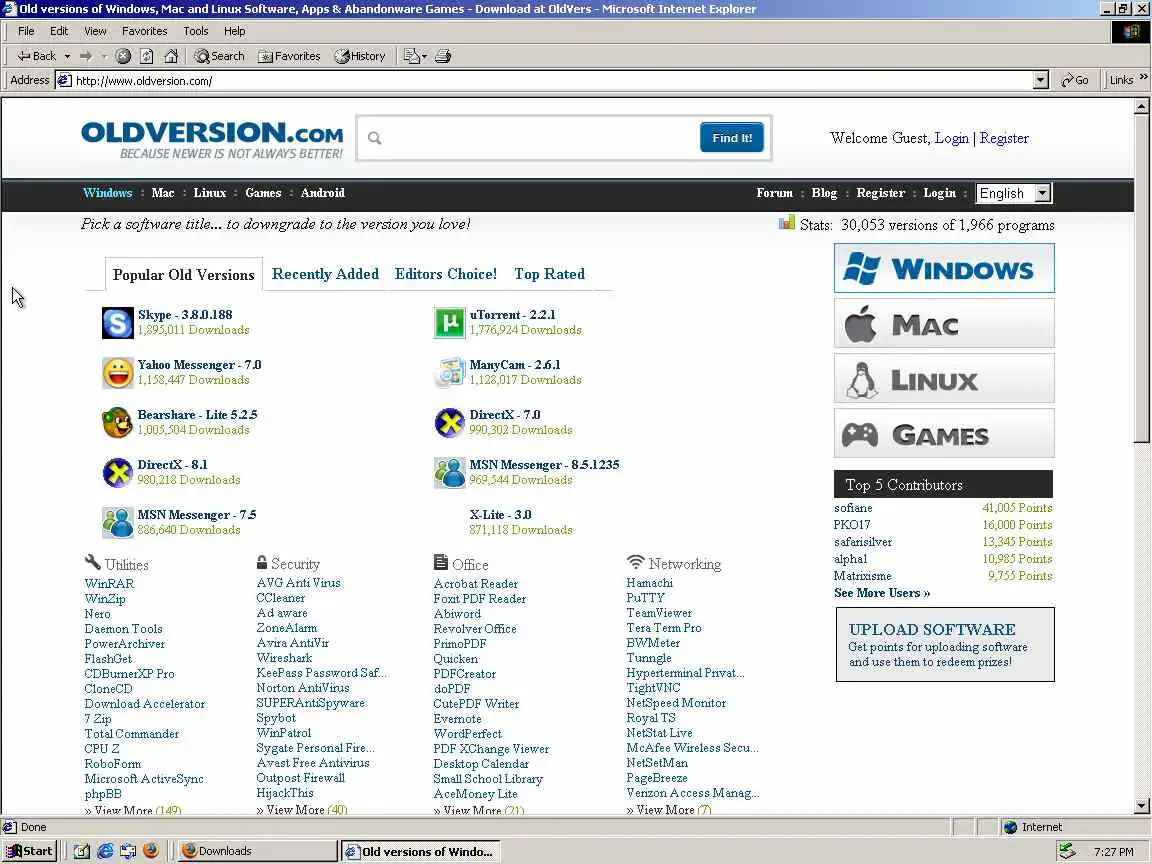Click the X-Lite - 3.0 link
The image size is (1152, 864).
point(500,515)
